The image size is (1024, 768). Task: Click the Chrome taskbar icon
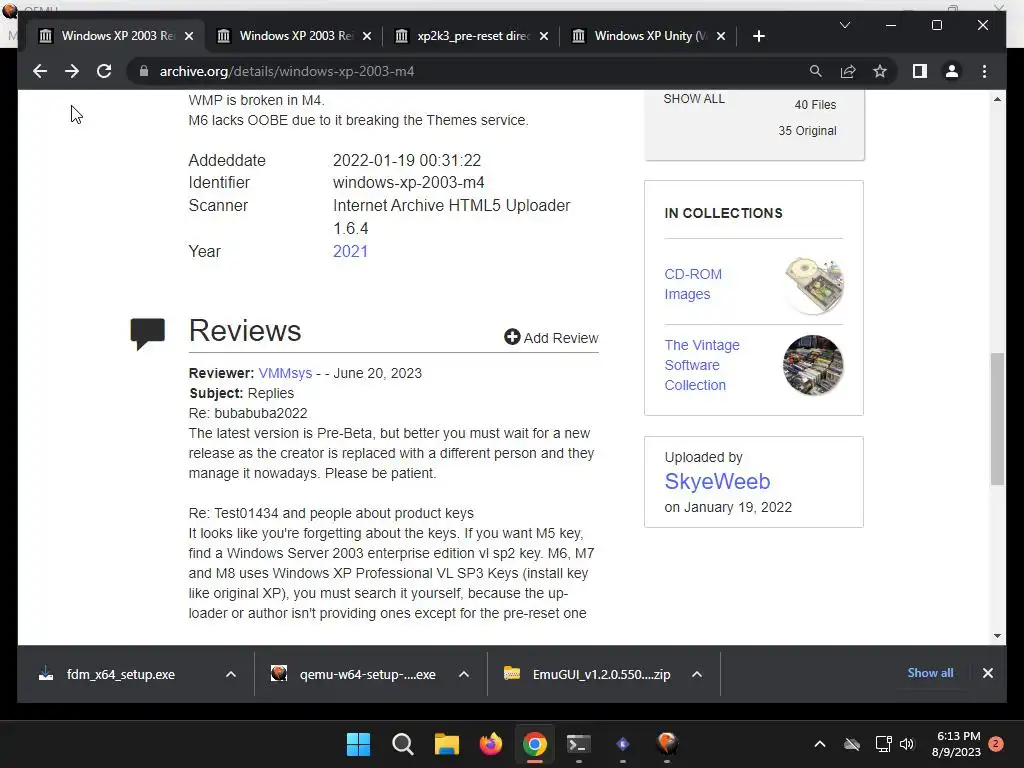534,744
